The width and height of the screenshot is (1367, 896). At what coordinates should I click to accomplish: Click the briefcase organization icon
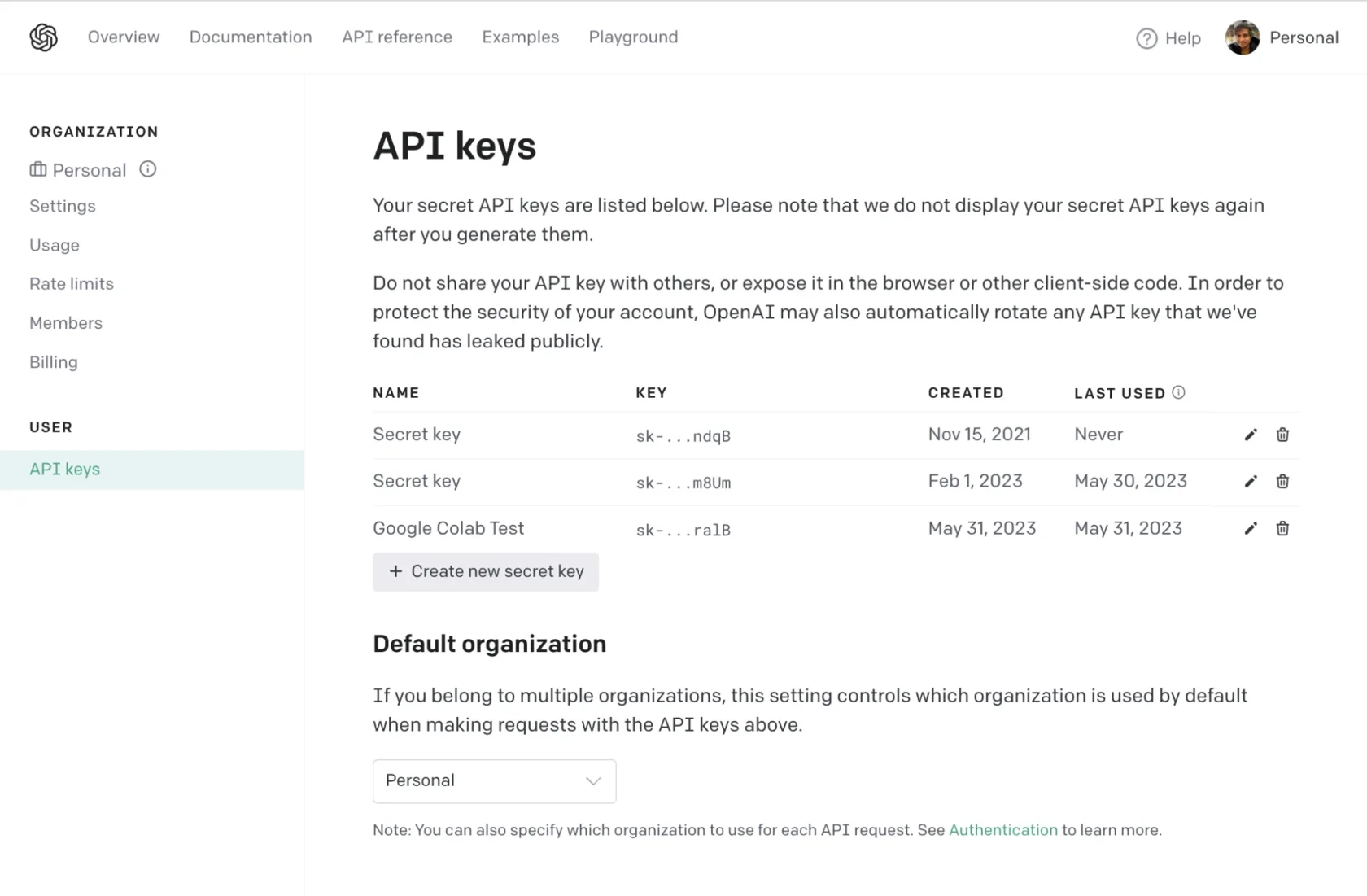click(38, 169)
